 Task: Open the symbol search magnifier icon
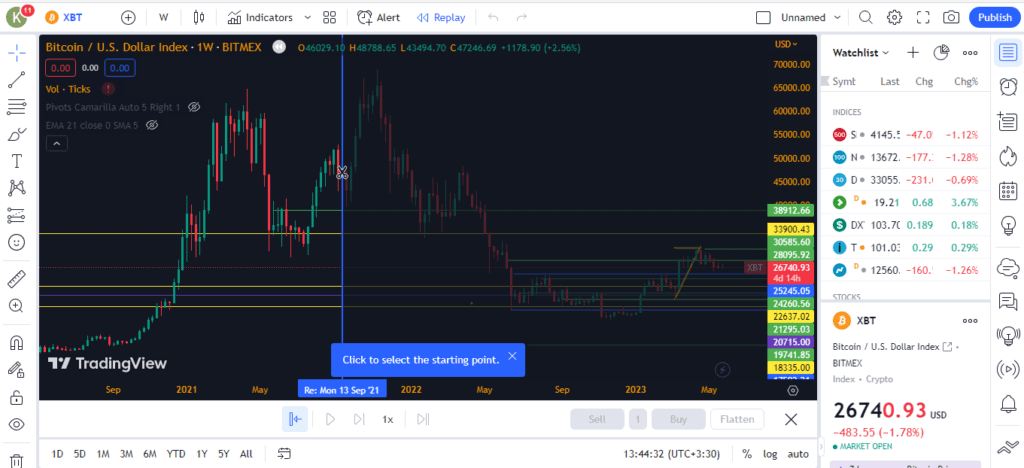865,17
